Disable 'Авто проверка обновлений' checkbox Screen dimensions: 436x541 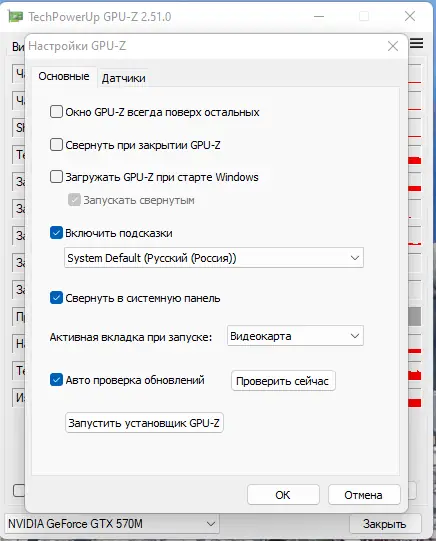tap(56, 380)
